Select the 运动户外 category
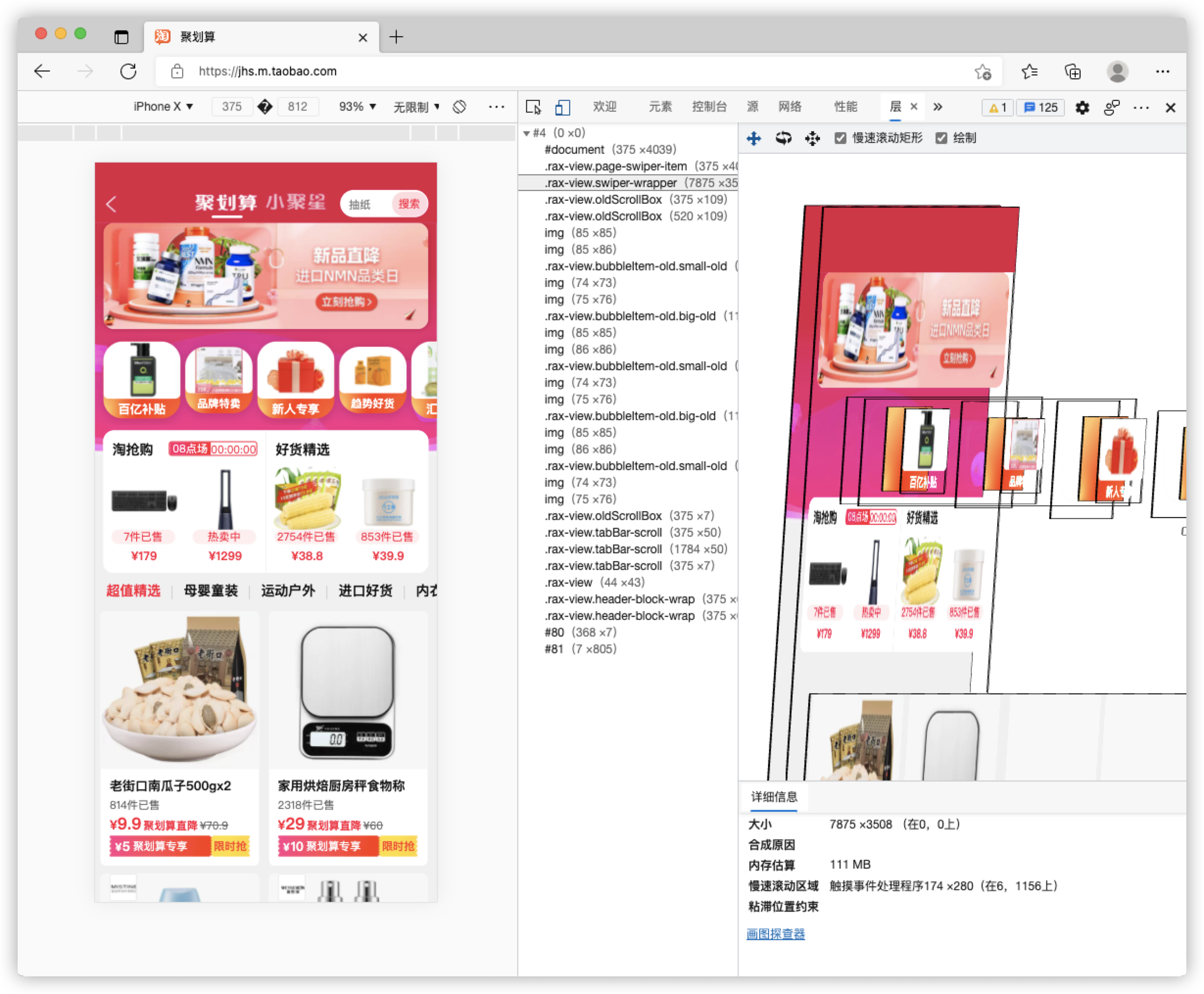 [288, 591]
